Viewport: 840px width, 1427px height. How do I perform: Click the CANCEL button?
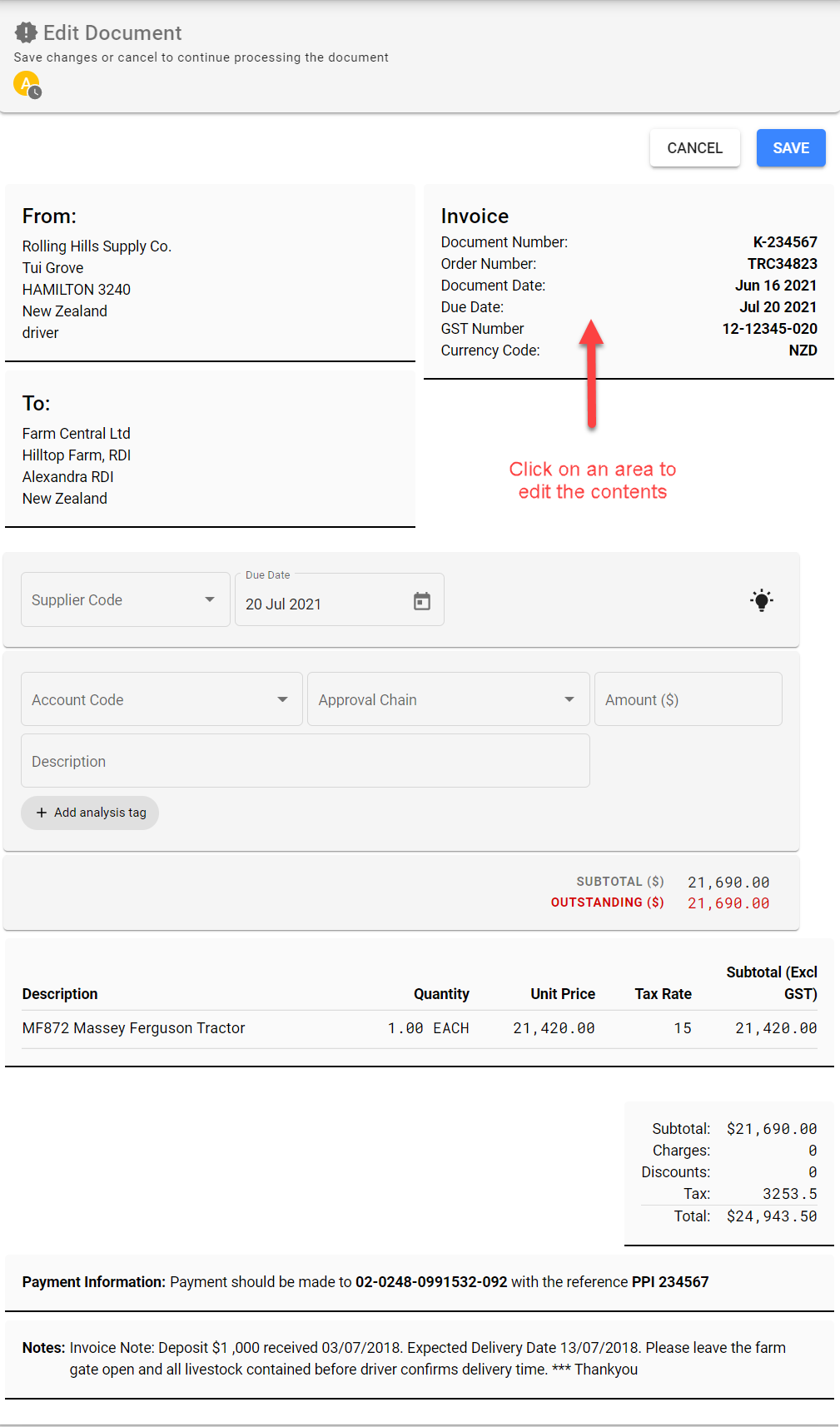[694, 148]
